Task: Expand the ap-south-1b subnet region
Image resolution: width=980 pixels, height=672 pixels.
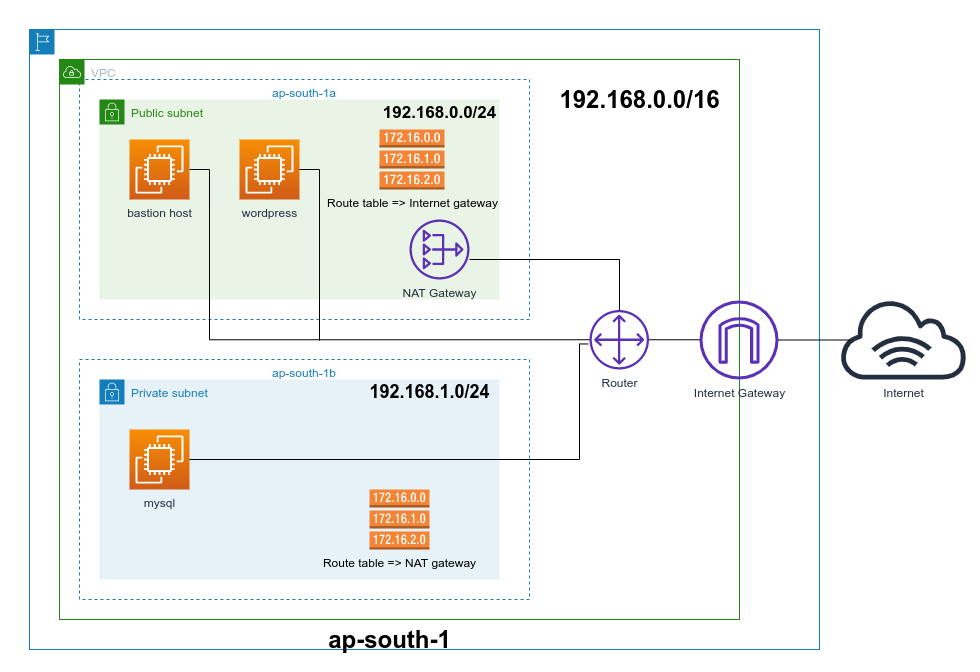Action: click(304, 372)
